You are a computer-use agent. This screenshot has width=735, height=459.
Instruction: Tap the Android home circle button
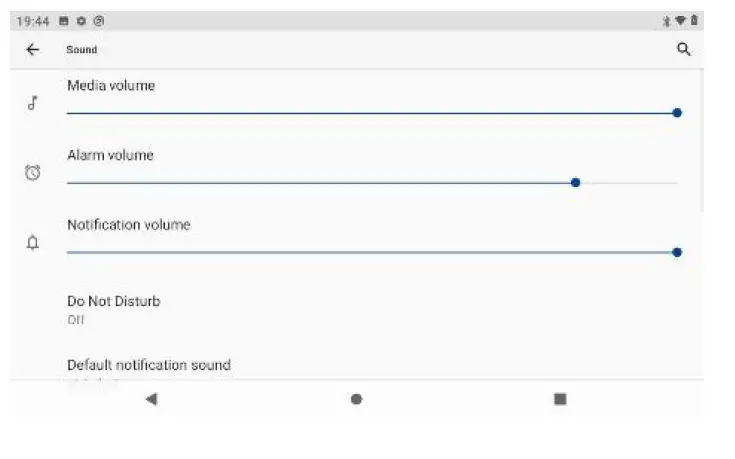(356, 399)
